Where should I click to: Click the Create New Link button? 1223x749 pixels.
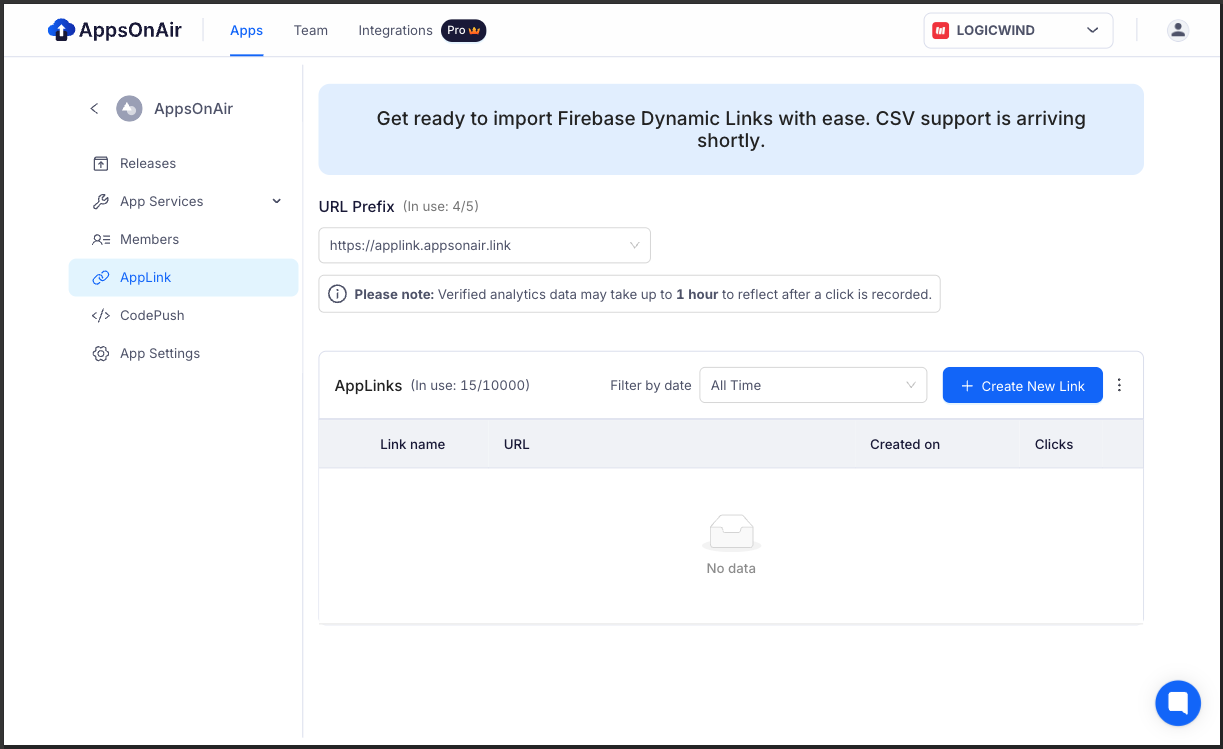[x=1022, y=385]
